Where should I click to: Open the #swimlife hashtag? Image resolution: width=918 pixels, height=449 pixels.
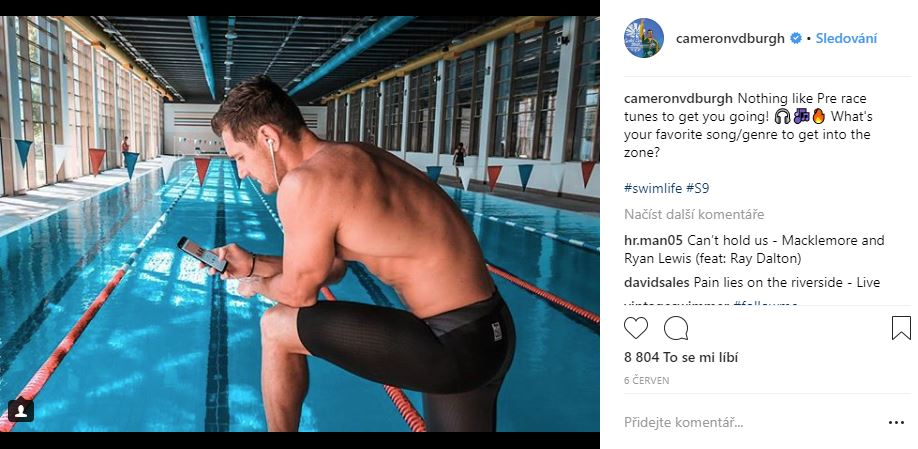(653, 188)
